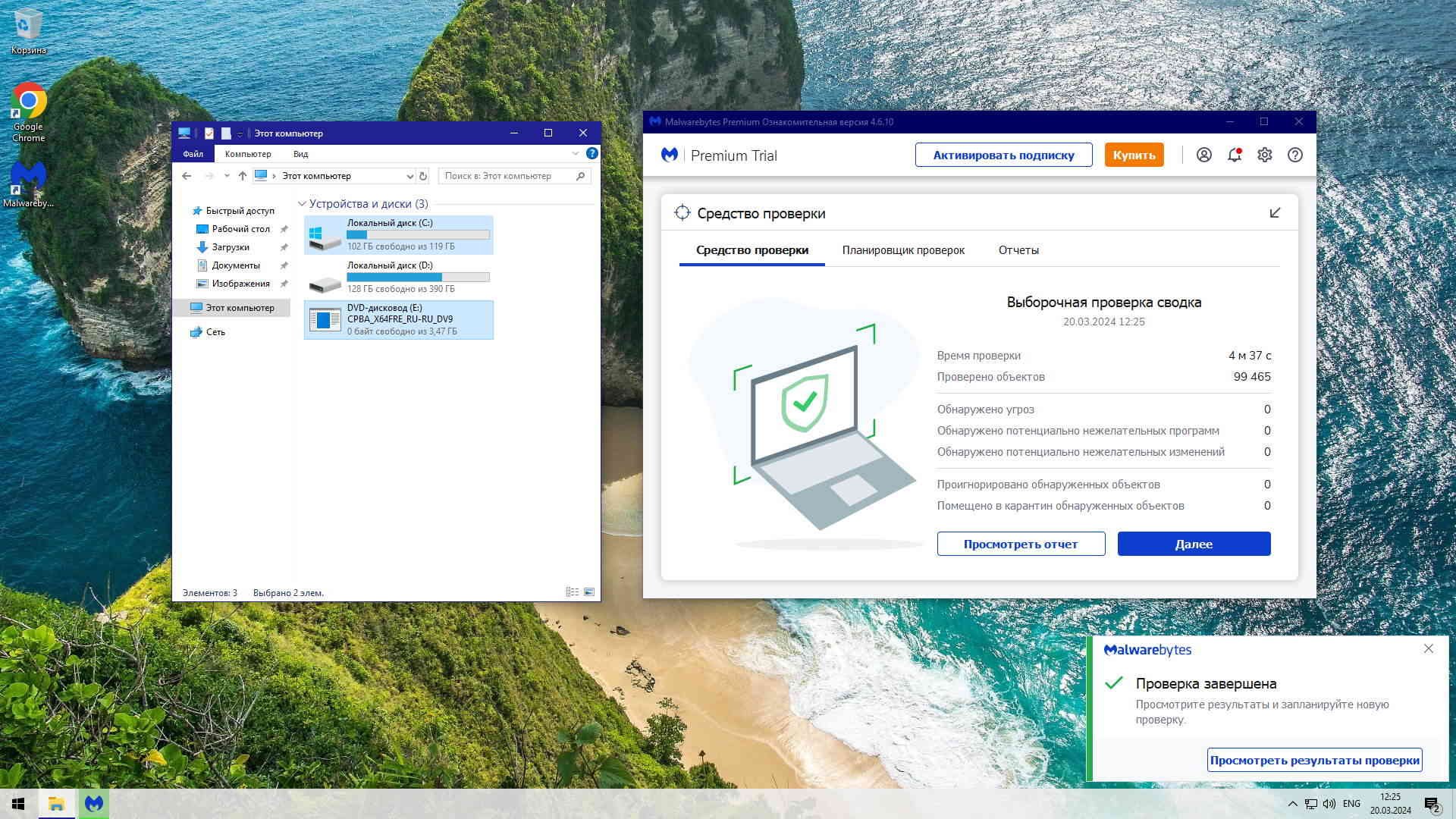Image resolution: width=1456 pixels, height=819 pixels.
Task: Open the Quick Access Toolbar customize dropdown
Action: (x=240, y=133)
